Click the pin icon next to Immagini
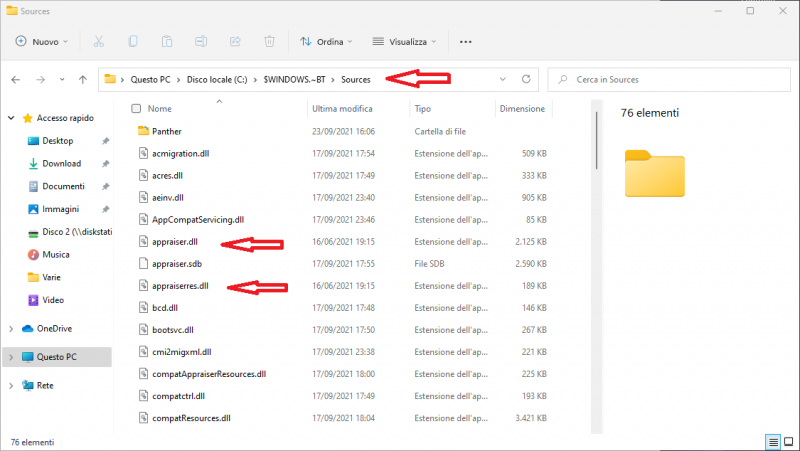 coord(106,209)
